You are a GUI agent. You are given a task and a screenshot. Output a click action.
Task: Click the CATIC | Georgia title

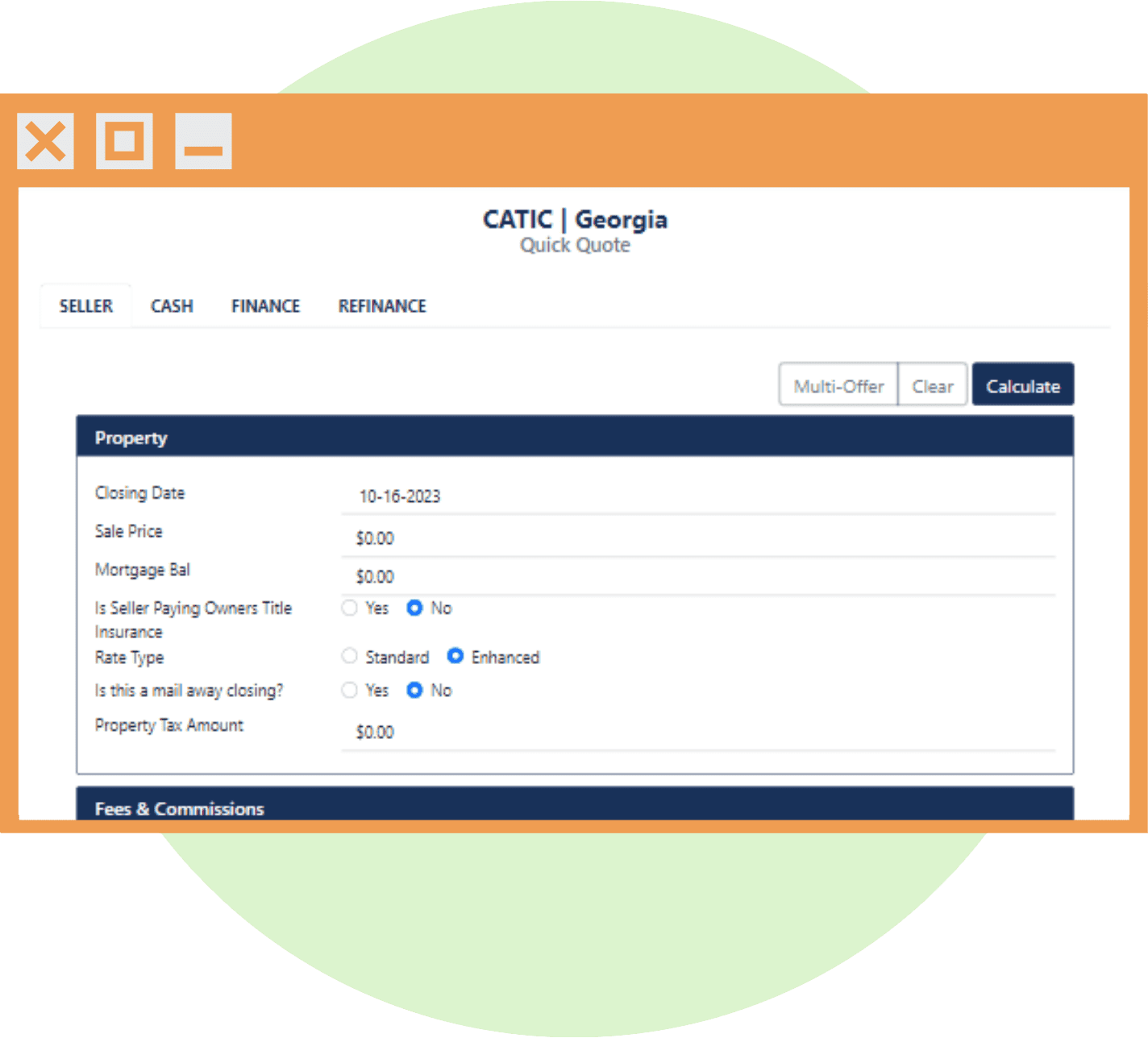(575, 219)
